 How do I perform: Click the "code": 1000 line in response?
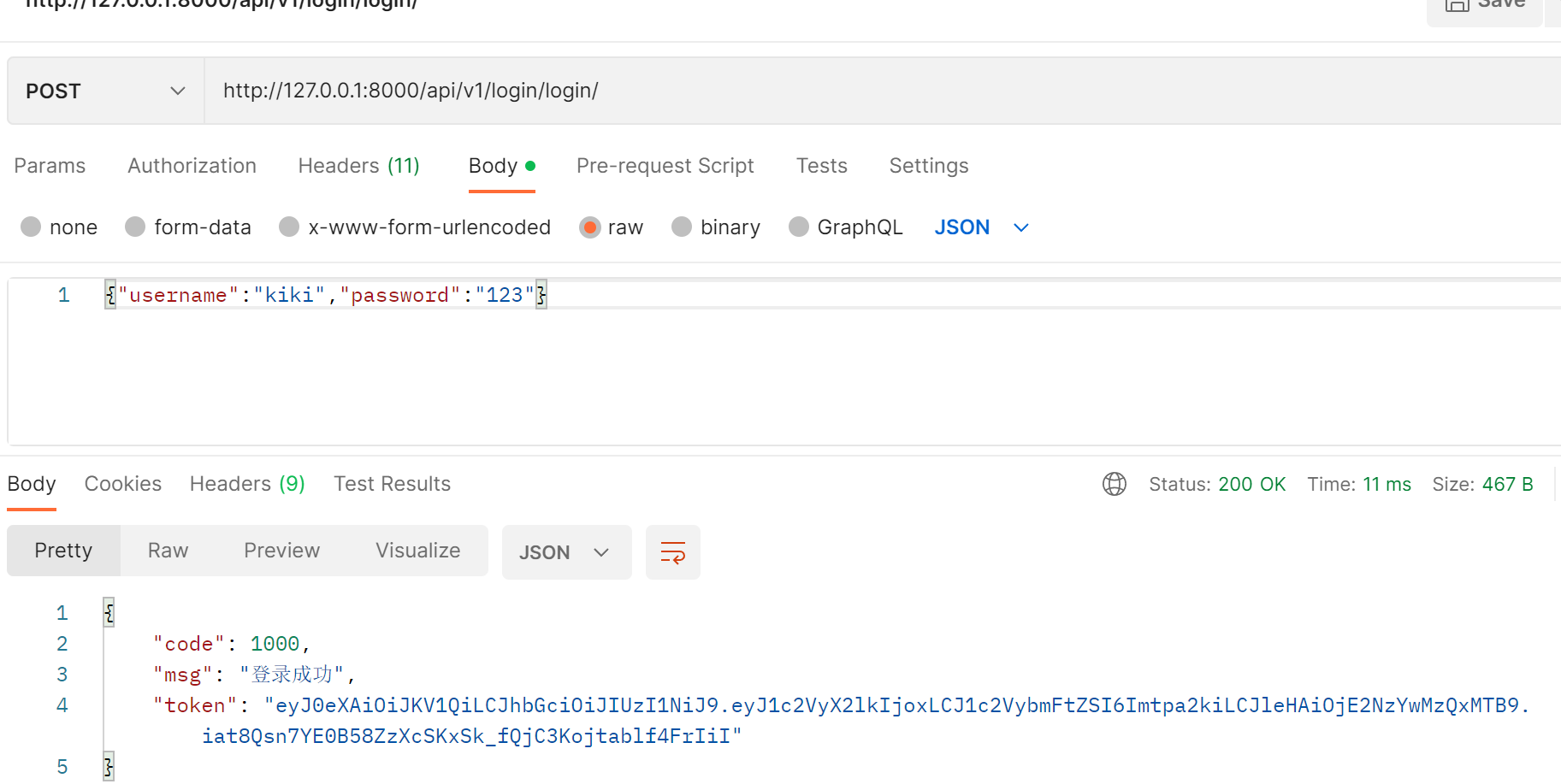231,644
